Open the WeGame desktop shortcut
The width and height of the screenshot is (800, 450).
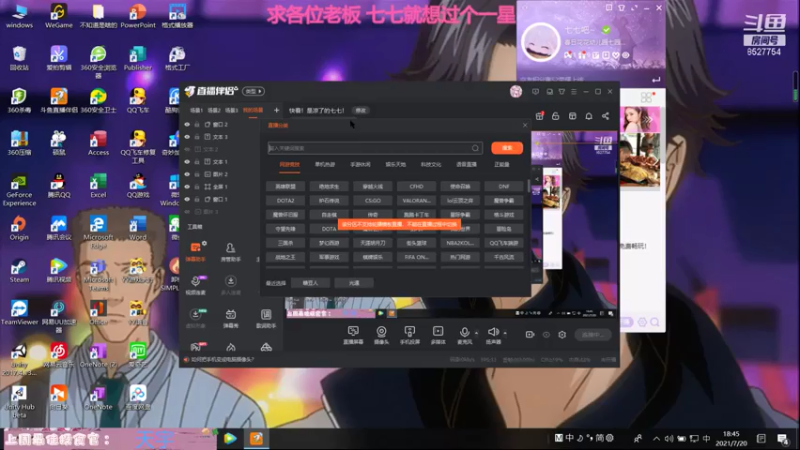[58, 16]
